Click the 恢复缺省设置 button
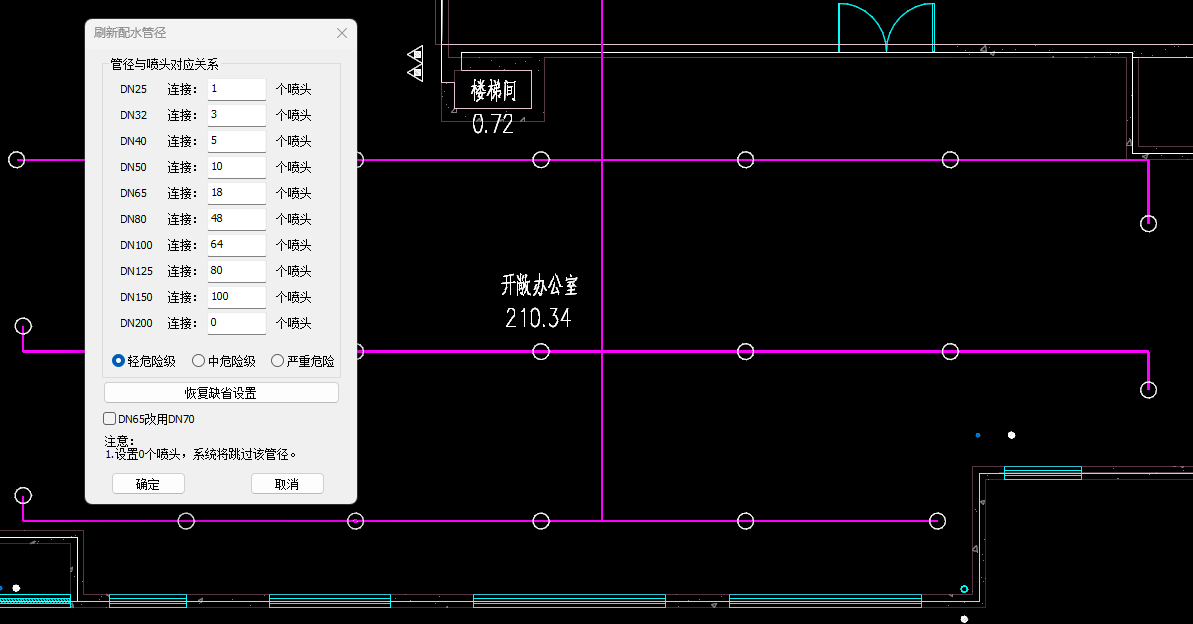This screenshot has height=624, width=1193. click(x=221, y=393)
